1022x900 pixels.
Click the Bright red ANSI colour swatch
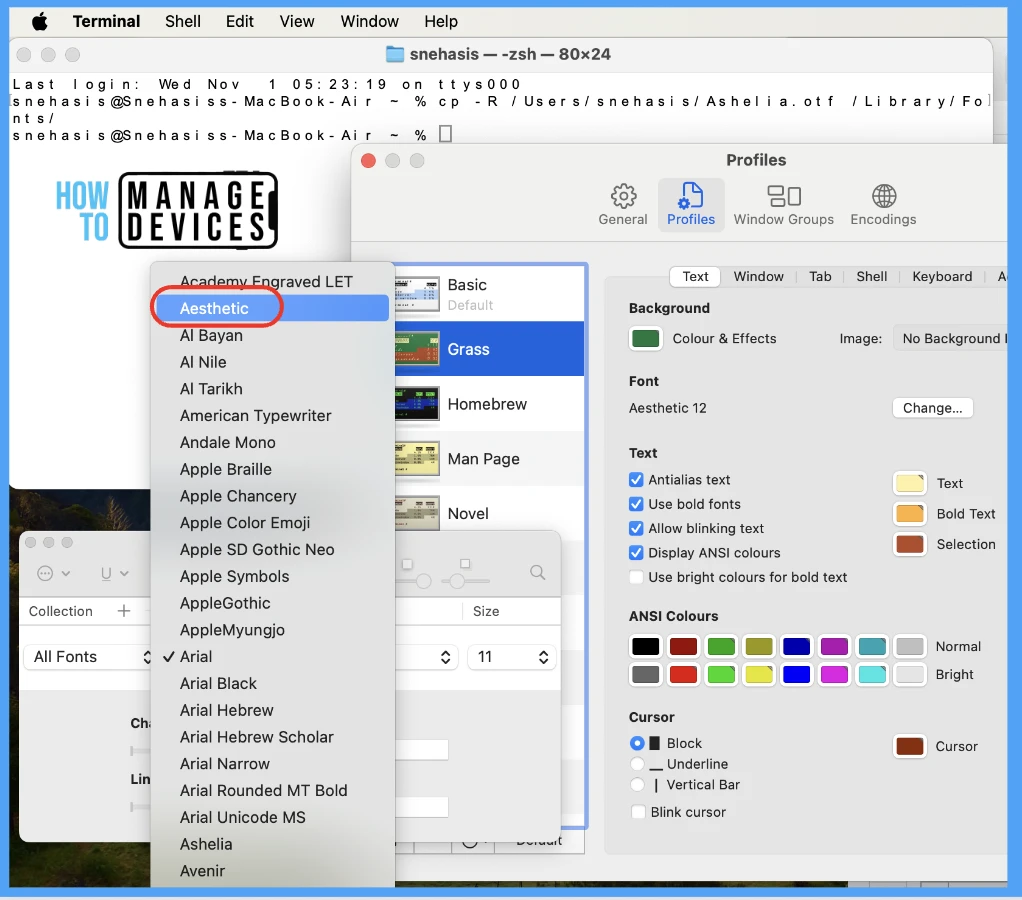[683, 675]
